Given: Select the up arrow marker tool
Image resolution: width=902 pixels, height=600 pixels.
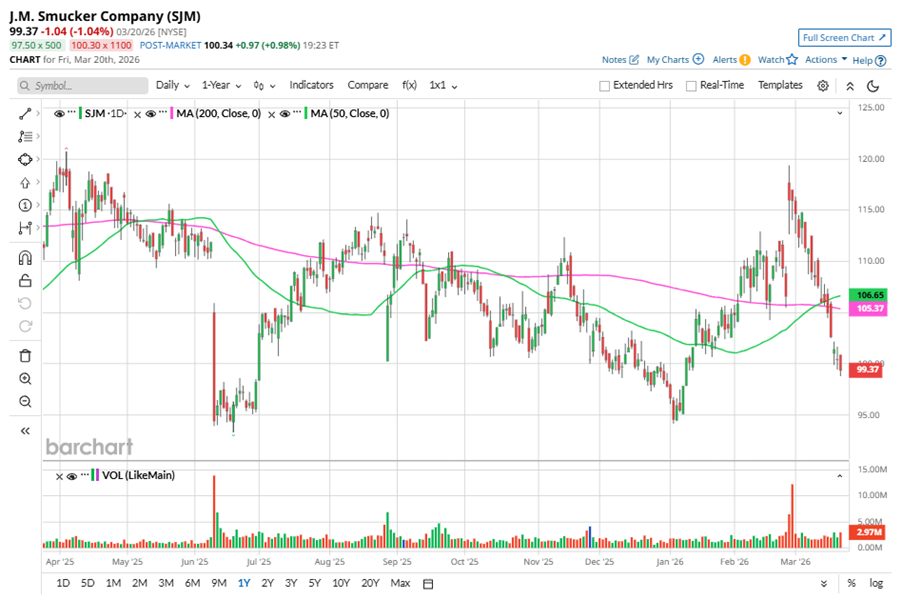Looking at the screenshot, I should (25, 182).
